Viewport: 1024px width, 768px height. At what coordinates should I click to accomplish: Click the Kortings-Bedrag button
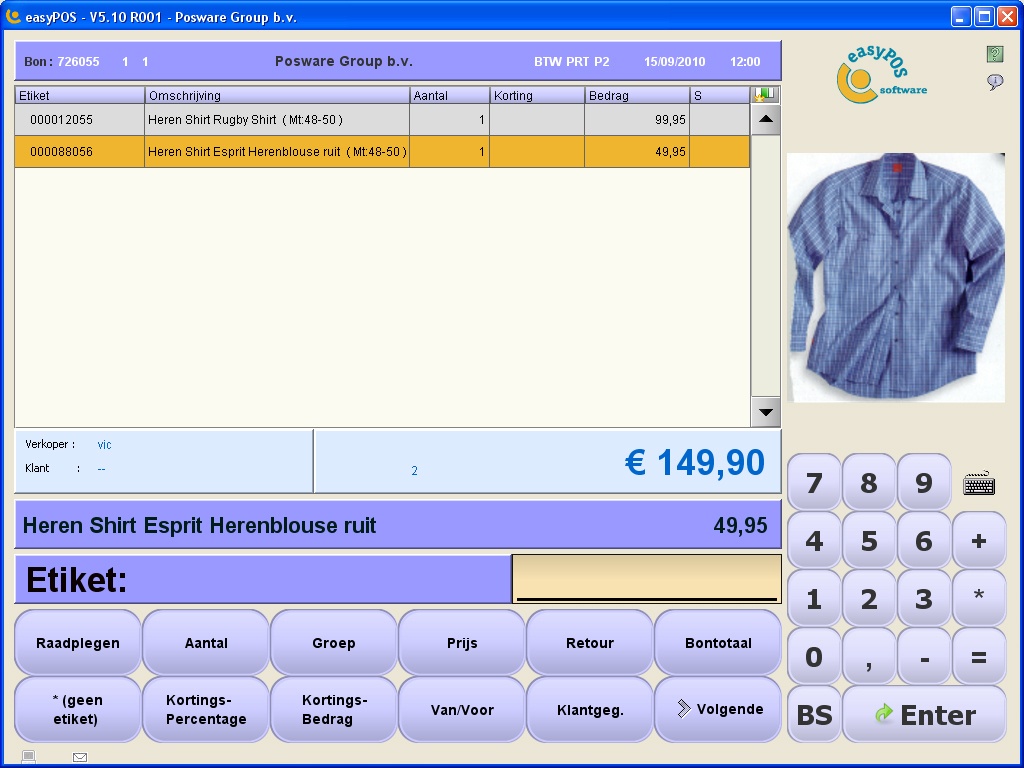coord(334,709)
